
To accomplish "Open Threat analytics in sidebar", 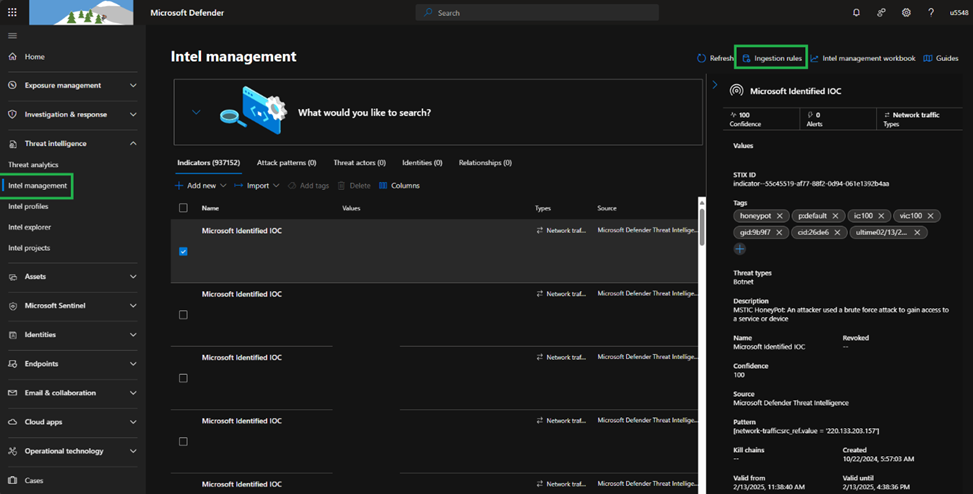I will pyautogui.click(x=34, y=165).
